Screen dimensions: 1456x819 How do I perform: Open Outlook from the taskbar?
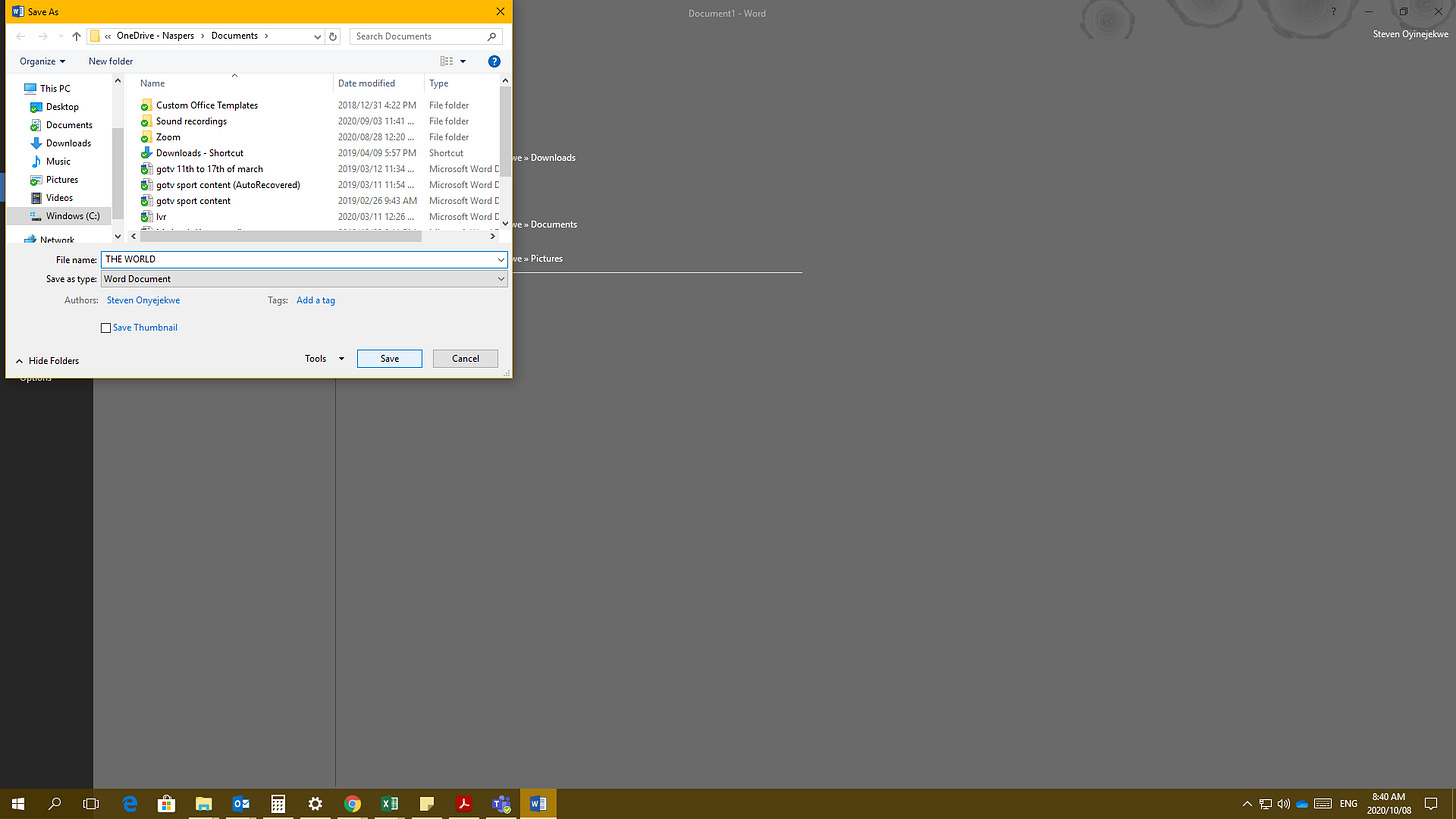click(x=240, y=803)
